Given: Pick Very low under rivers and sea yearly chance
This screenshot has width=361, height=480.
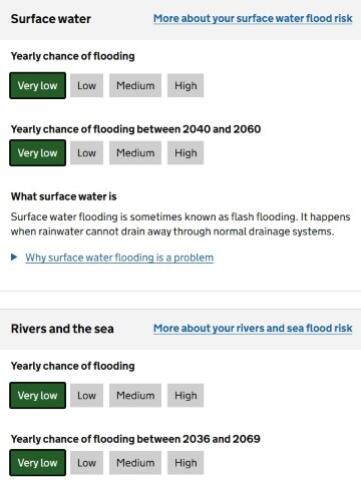Looking at the screenshot, I should pyautogui.click(x=38, y=396).
